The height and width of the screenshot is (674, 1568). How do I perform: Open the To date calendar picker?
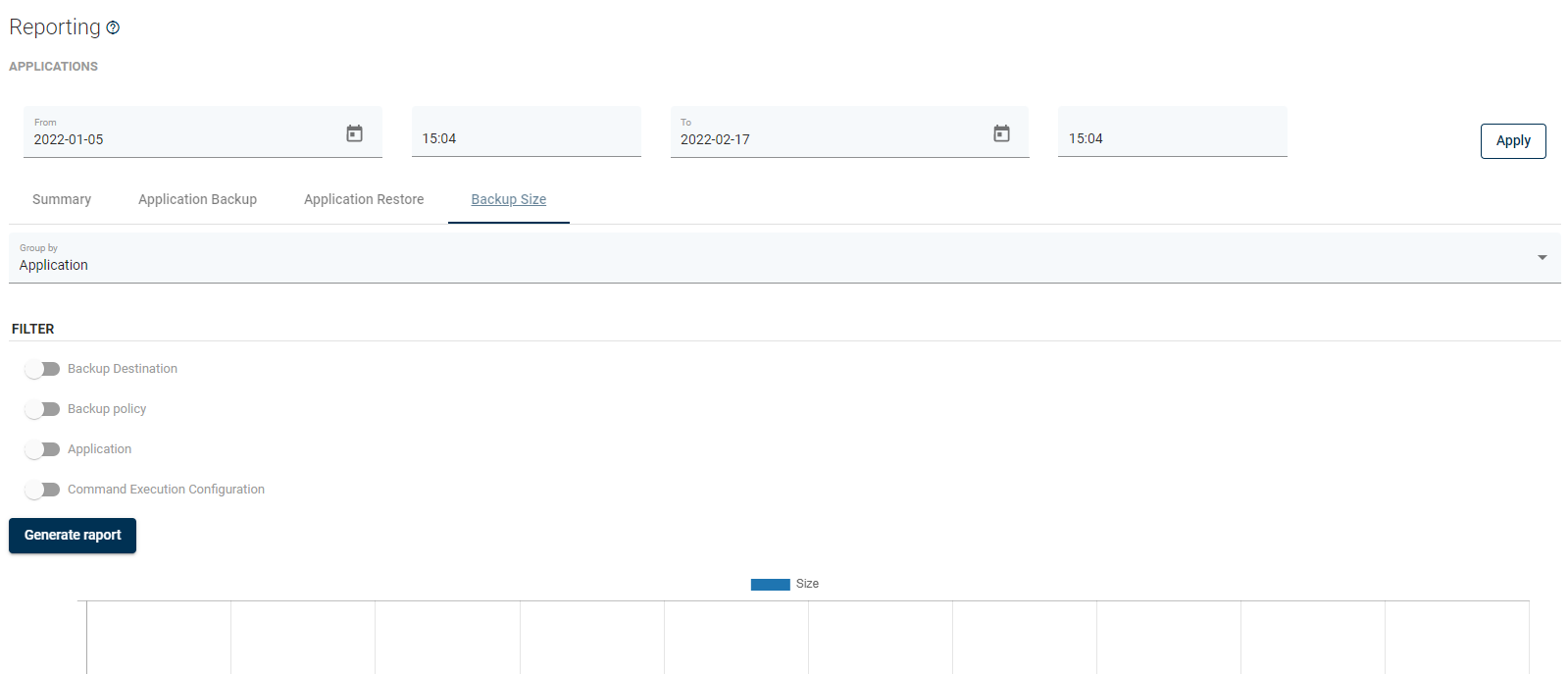point(1001,133)
